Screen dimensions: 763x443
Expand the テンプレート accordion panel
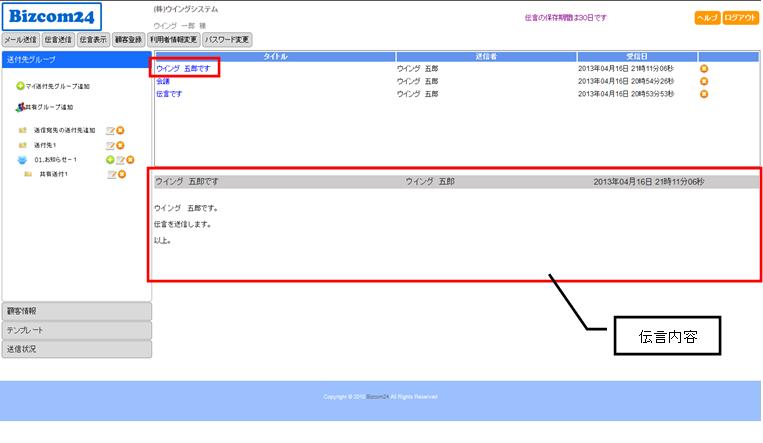tap(76, 330)
